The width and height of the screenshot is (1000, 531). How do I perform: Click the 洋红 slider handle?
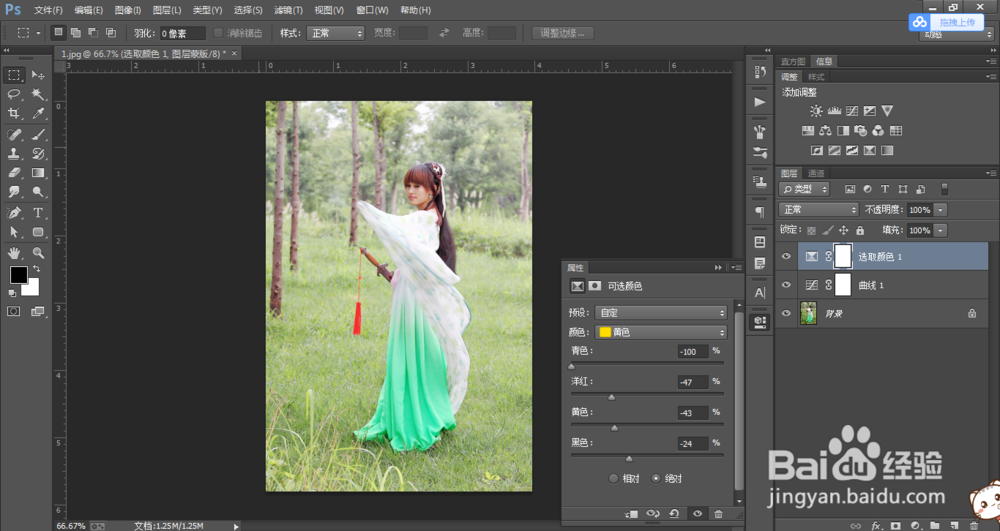[612, 397]
